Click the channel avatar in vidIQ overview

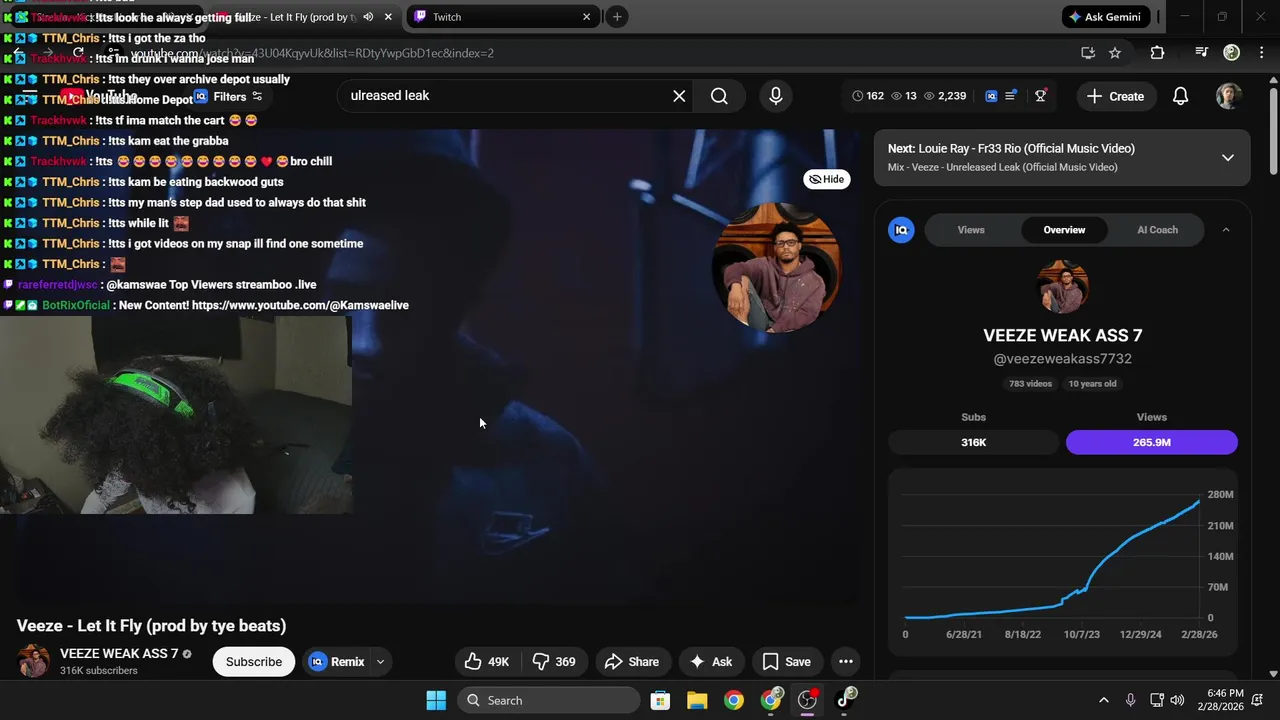(1062, 288)
